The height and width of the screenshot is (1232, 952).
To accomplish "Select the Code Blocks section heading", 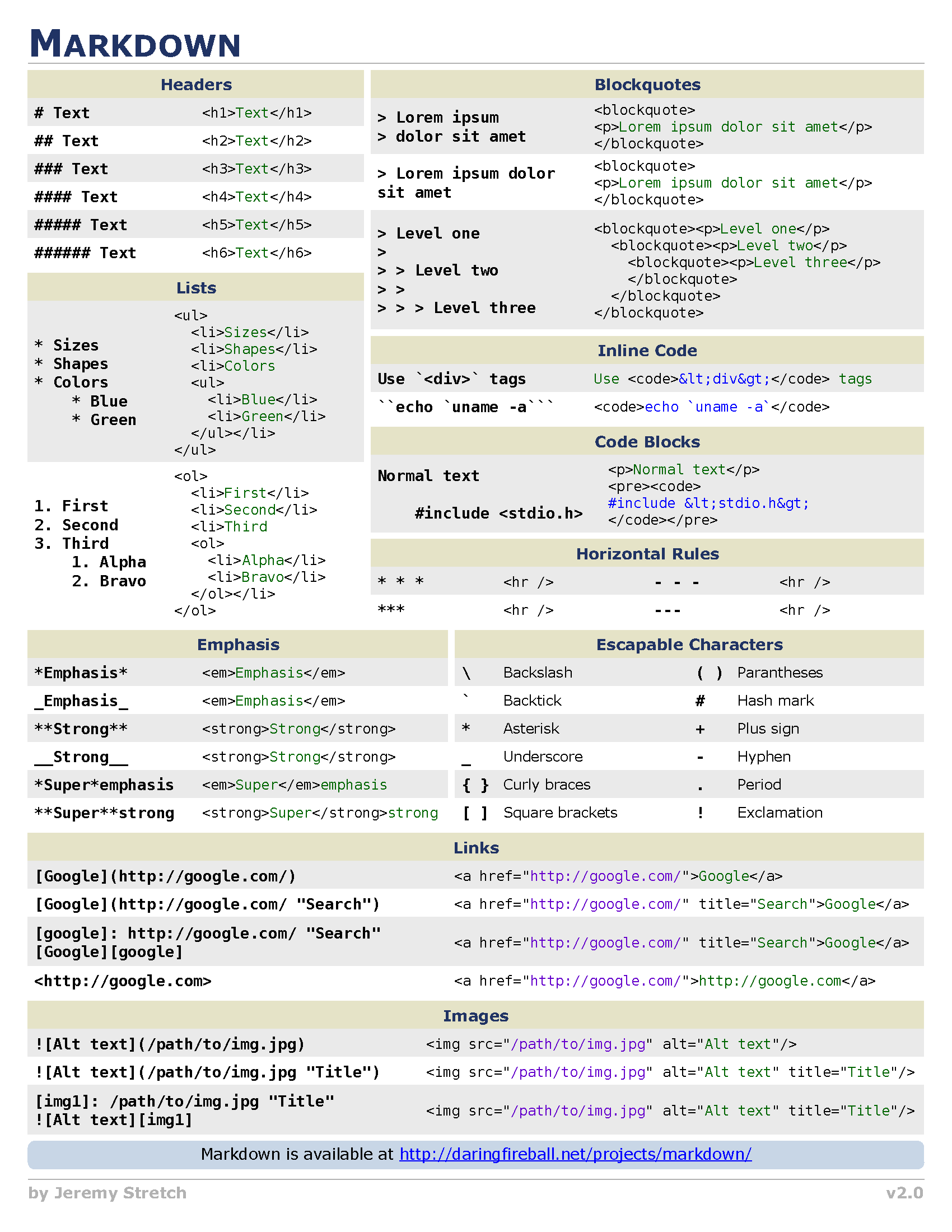I will (x=647, y=442).
